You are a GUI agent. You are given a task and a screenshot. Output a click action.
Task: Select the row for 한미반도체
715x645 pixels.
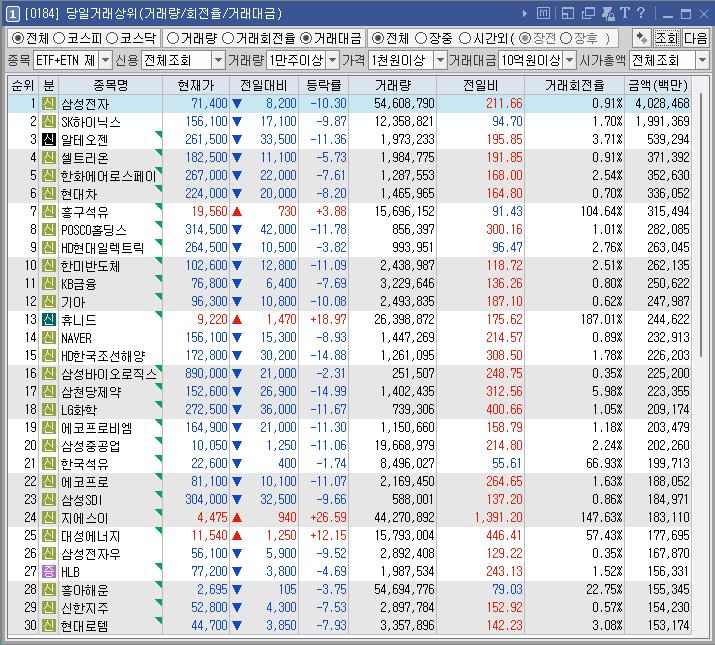[349, 265]
